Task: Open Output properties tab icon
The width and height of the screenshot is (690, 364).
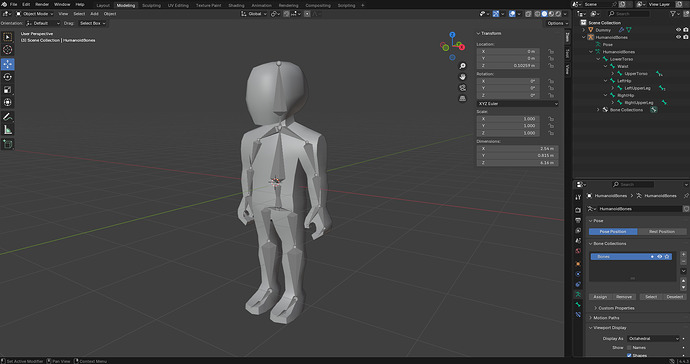Action: click(x=578, y=220)
